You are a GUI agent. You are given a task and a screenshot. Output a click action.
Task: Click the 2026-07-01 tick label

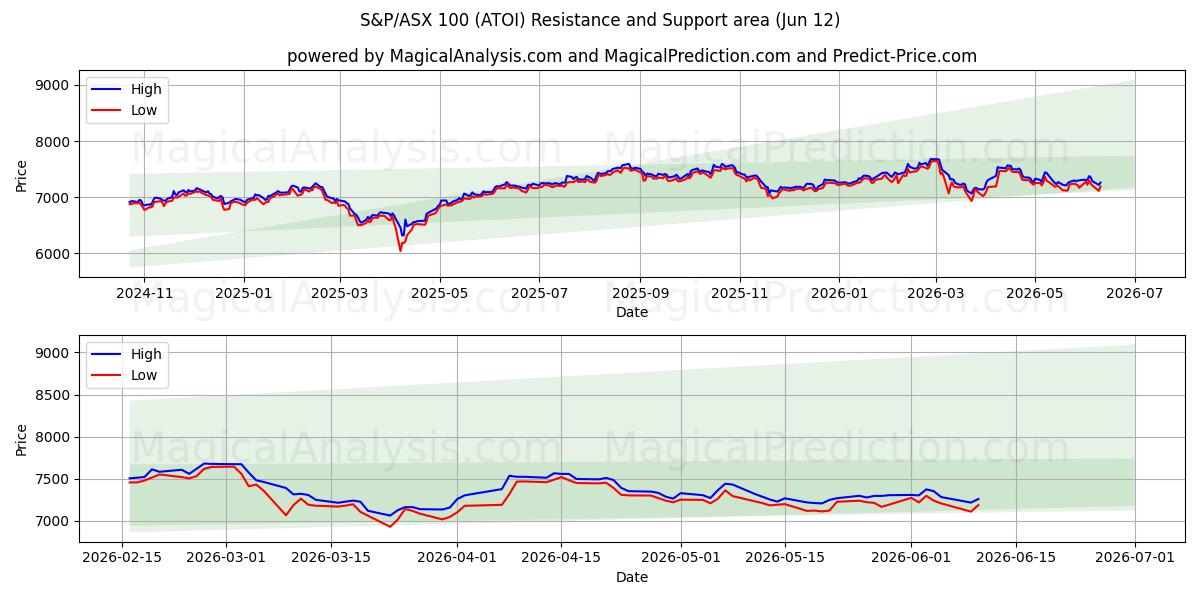[x=1135, y=558]
